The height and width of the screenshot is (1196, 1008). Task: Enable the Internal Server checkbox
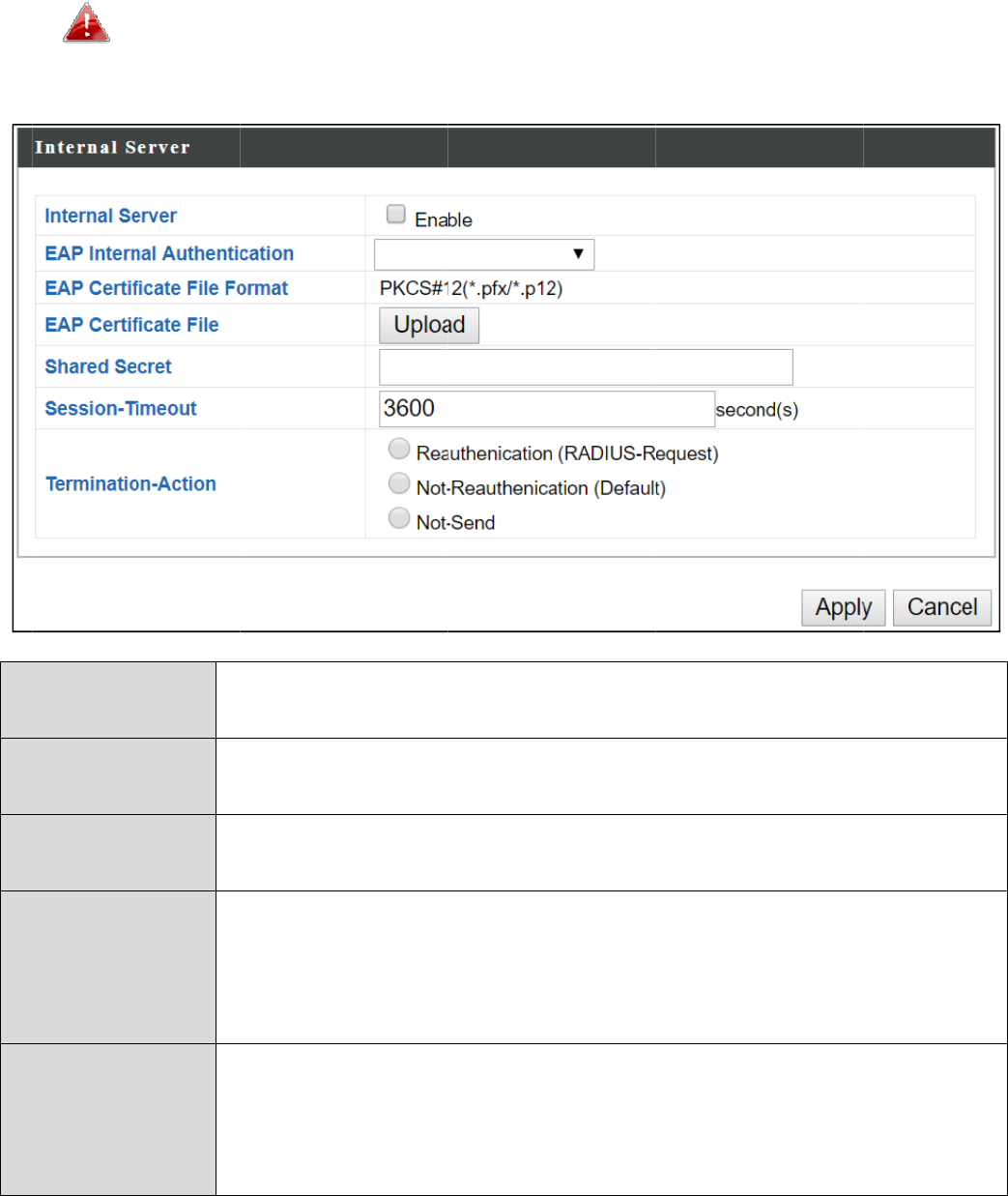(x=395, y=215)
